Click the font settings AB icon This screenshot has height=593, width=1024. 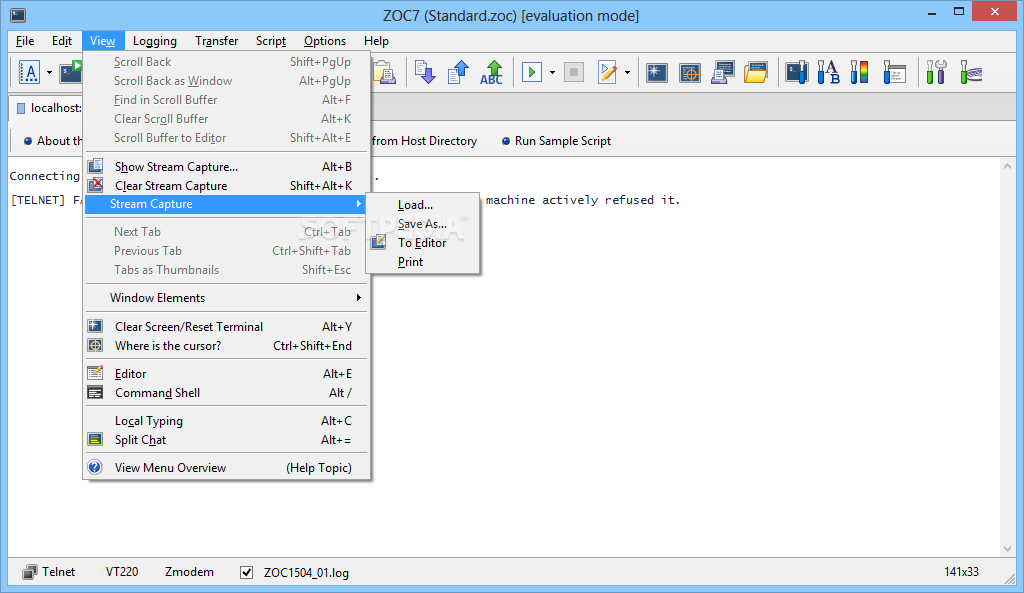tap(828, 72)
